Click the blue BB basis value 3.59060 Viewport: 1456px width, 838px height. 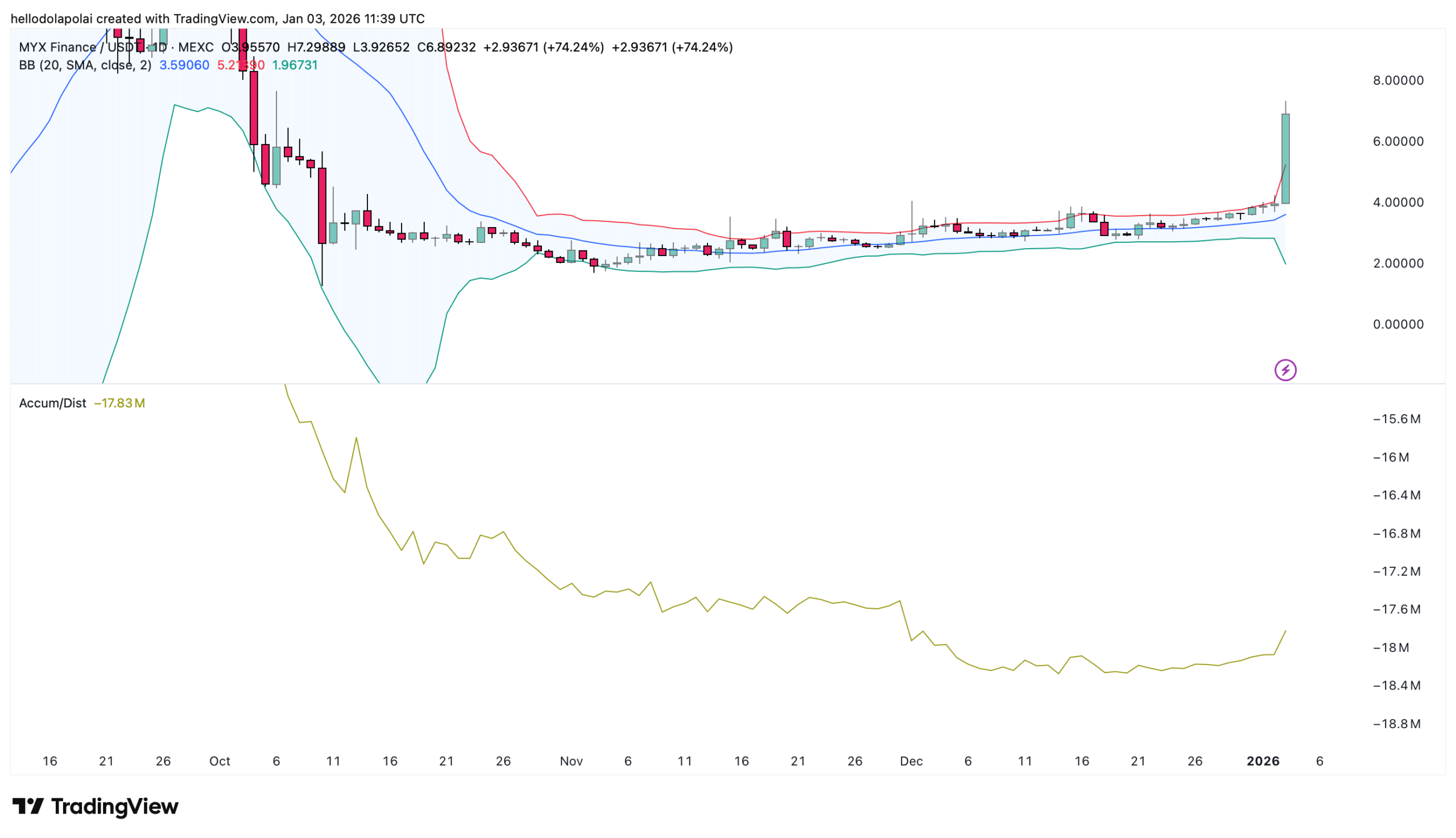click(x=184, y=65)
